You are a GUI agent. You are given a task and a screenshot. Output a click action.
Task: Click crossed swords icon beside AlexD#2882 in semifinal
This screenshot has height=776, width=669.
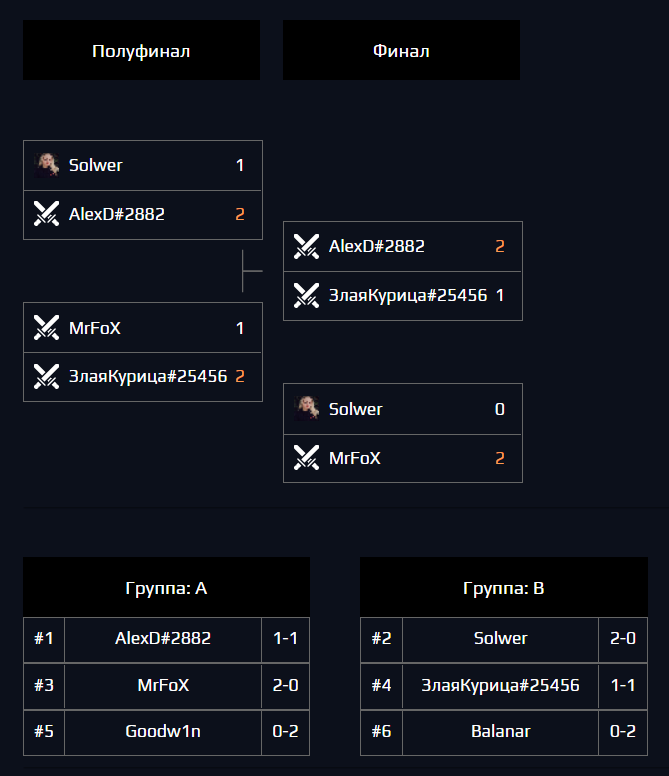tap(47, 214)
